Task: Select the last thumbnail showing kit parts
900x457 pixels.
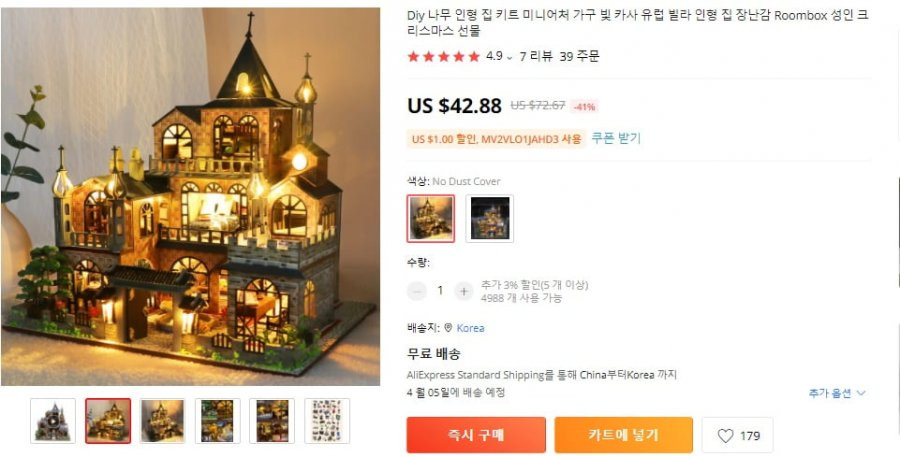Action: [327, 421]
